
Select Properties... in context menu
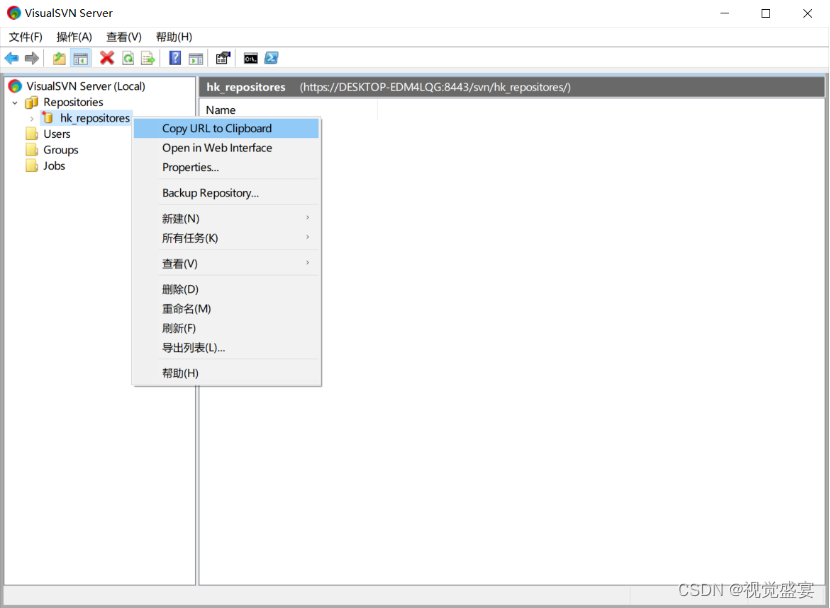point(227,168)
